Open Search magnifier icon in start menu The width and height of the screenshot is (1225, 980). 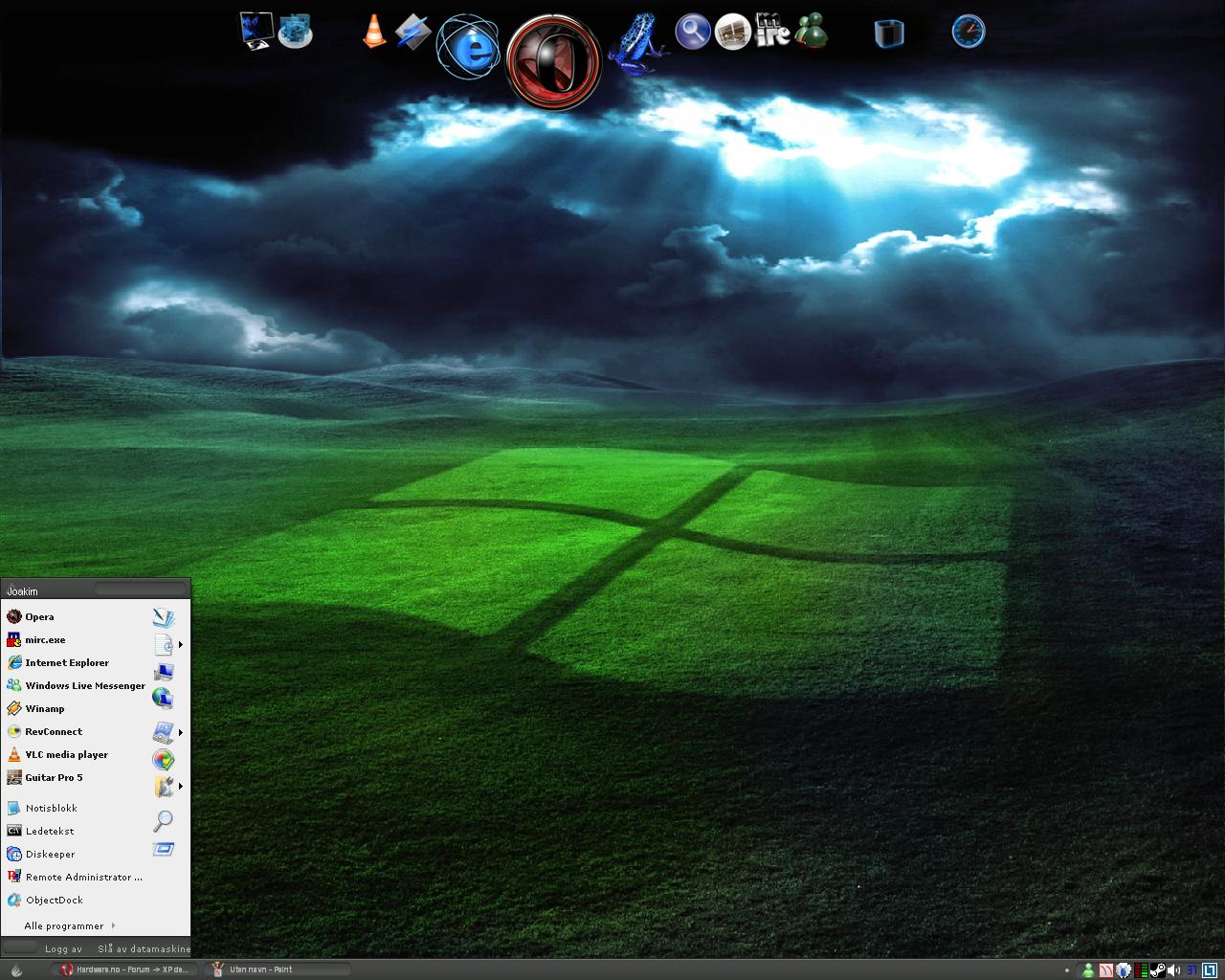164,821
